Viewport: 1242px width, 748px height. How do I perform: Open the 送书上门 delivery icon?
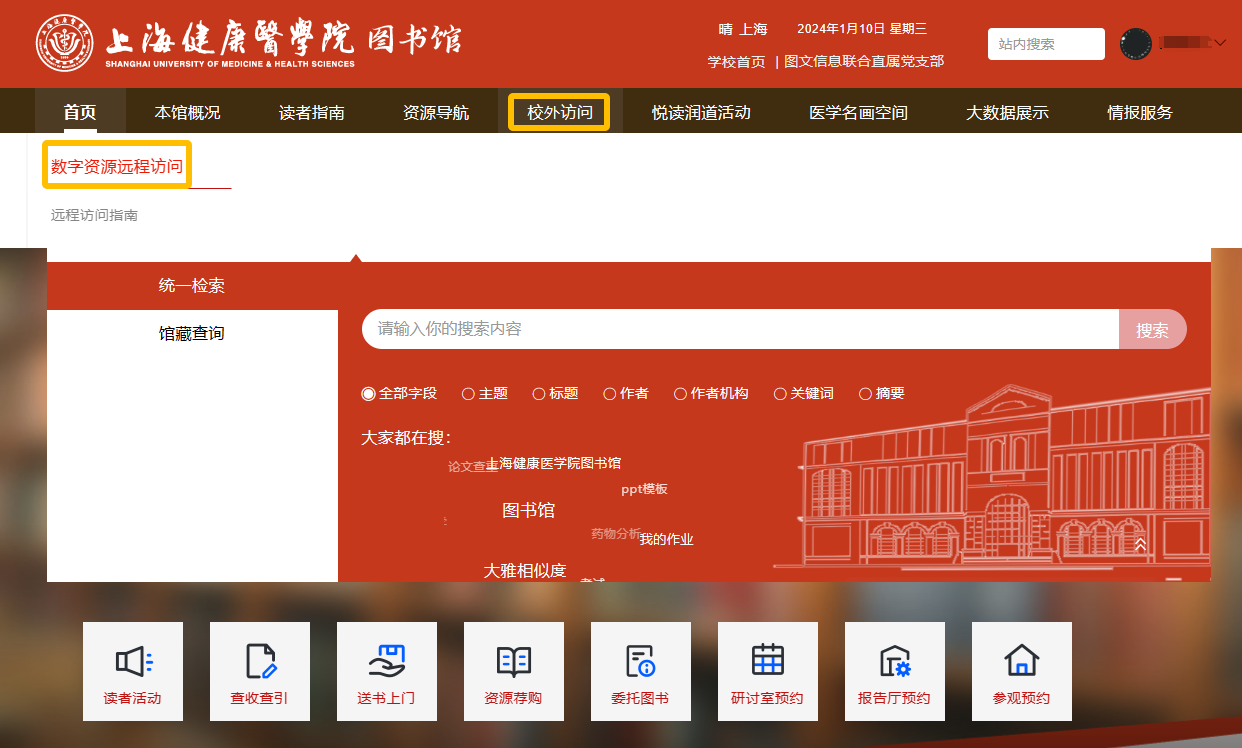pos(387,661)
